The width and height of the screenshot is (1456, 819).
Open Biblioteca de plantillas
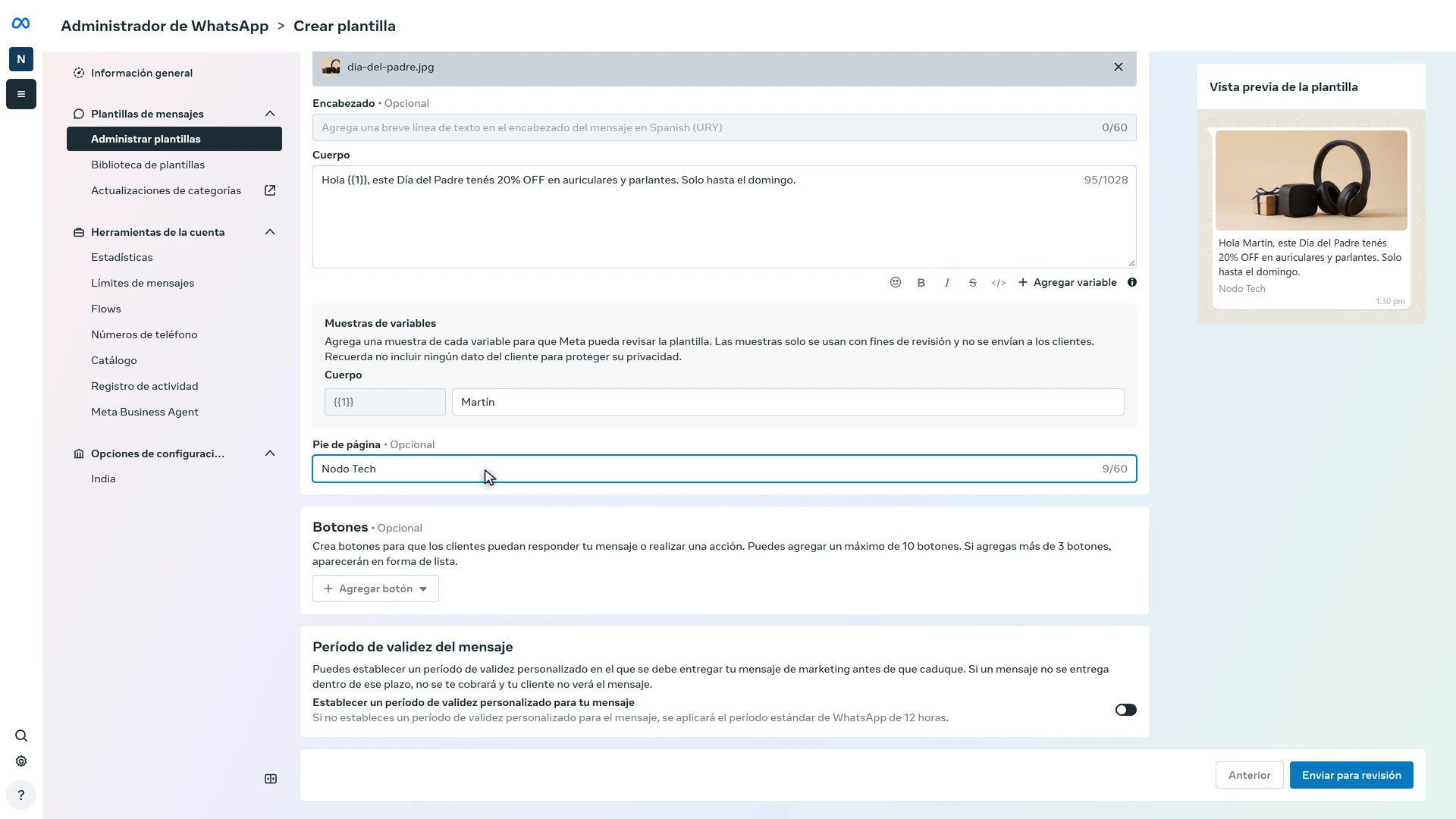point(148,165)
